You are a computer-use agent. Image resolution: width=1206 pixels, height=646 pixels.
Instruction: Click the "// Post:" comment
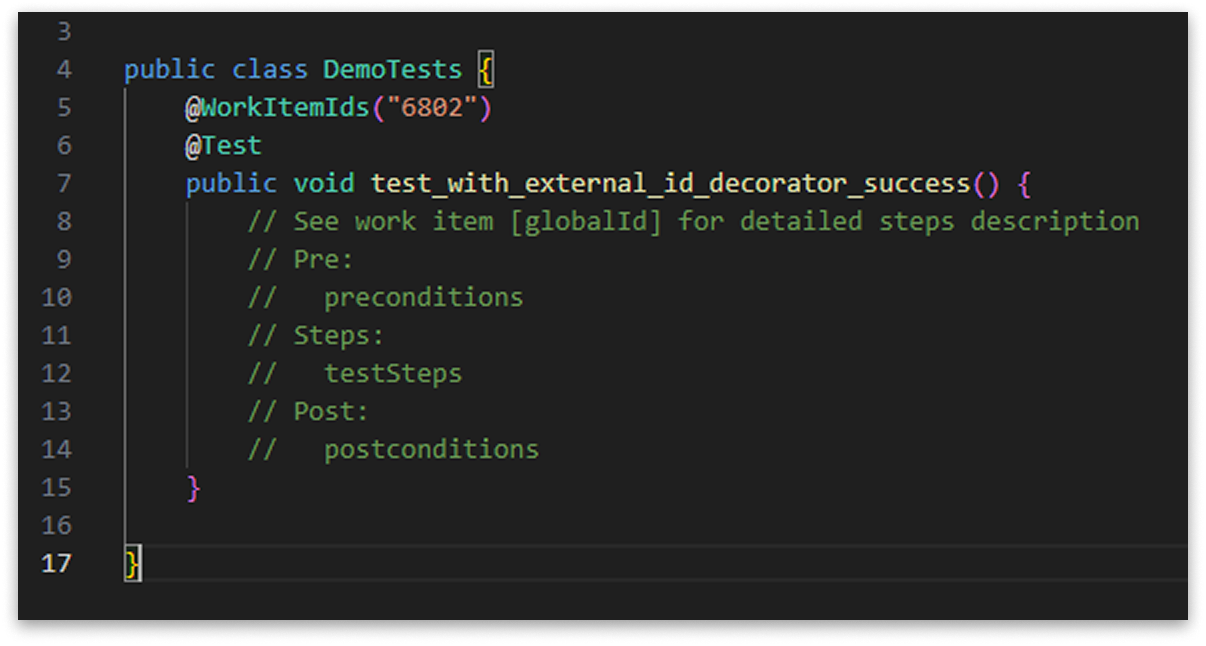click(308, 411)
